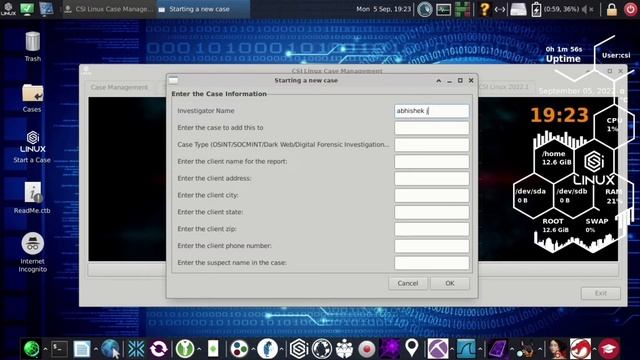Click the client state field
This screenshot has height=360, width=640.
[x=431, y=212]
